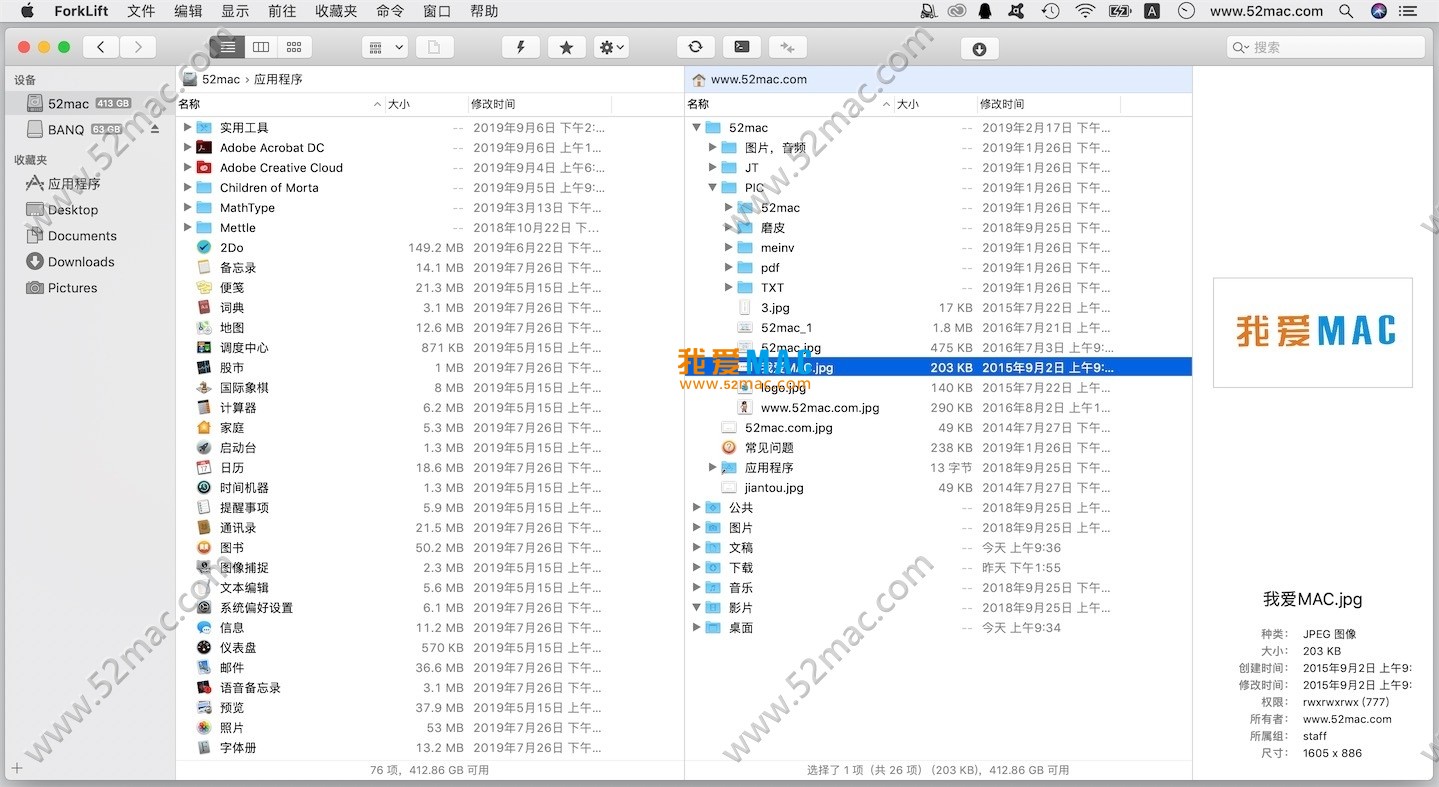Click the 我爱MAC preview image thumbnail

coord(1313,332)
